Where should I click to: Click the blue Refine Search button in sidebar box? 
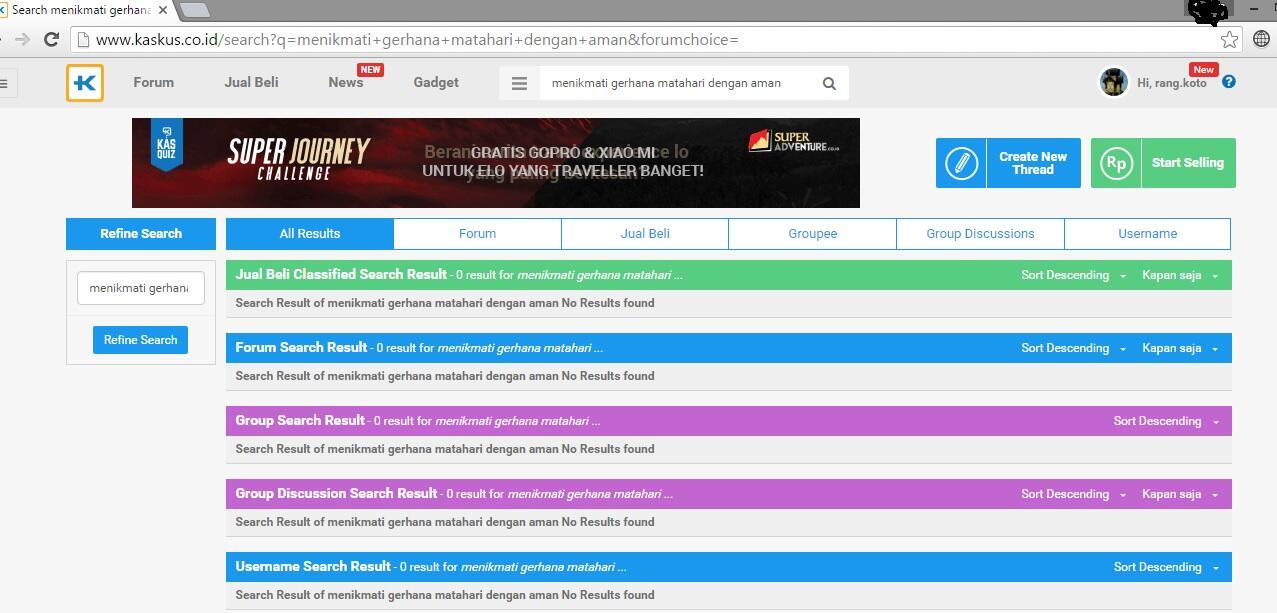pos(140,340)
